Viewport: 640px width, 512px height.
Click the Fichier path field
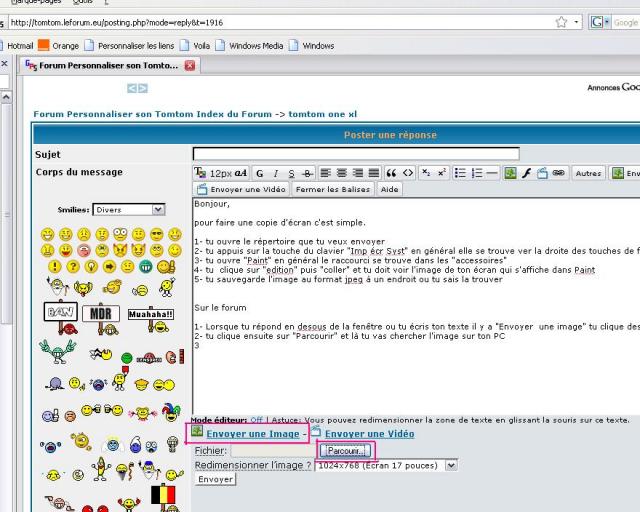(273, 451)
